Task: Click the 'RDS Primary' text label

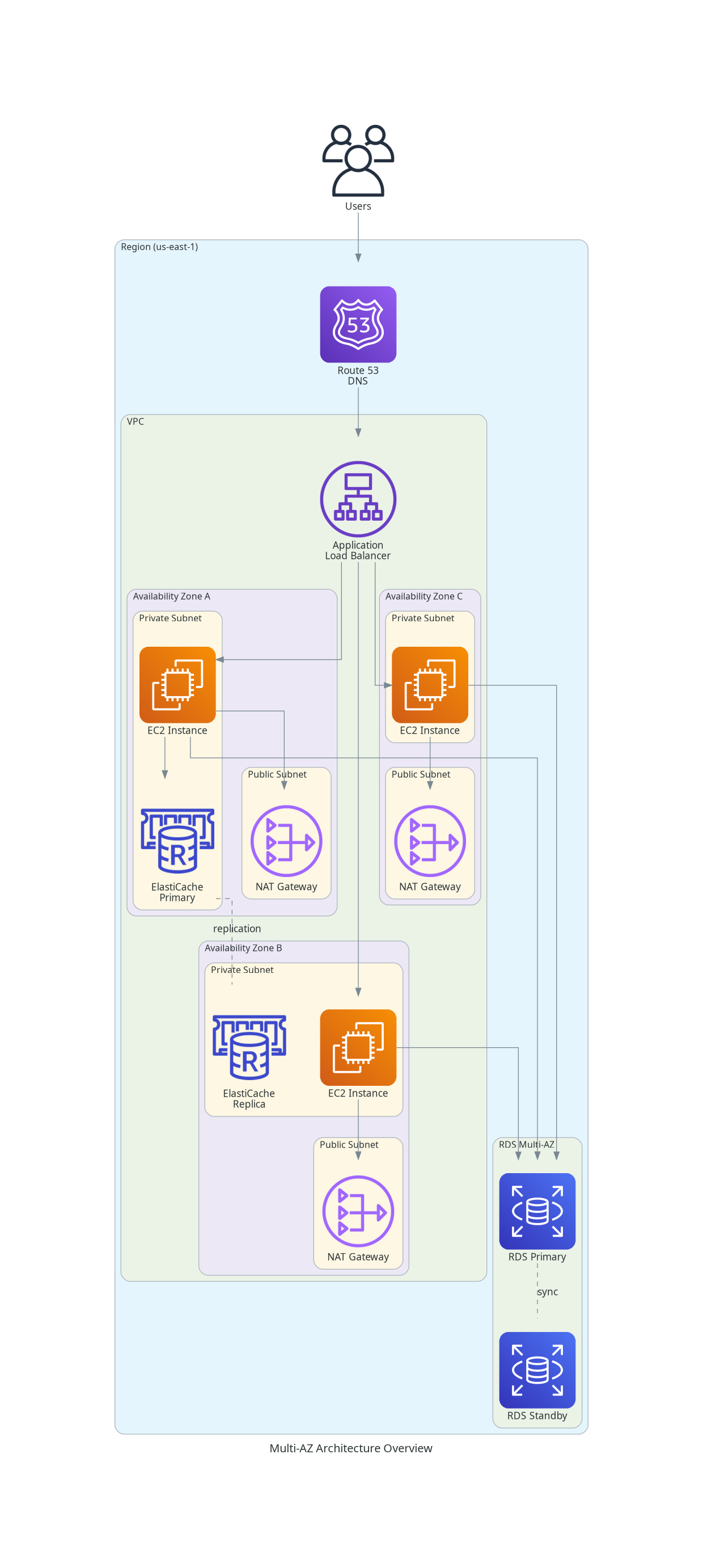Action: [537, 1257]
